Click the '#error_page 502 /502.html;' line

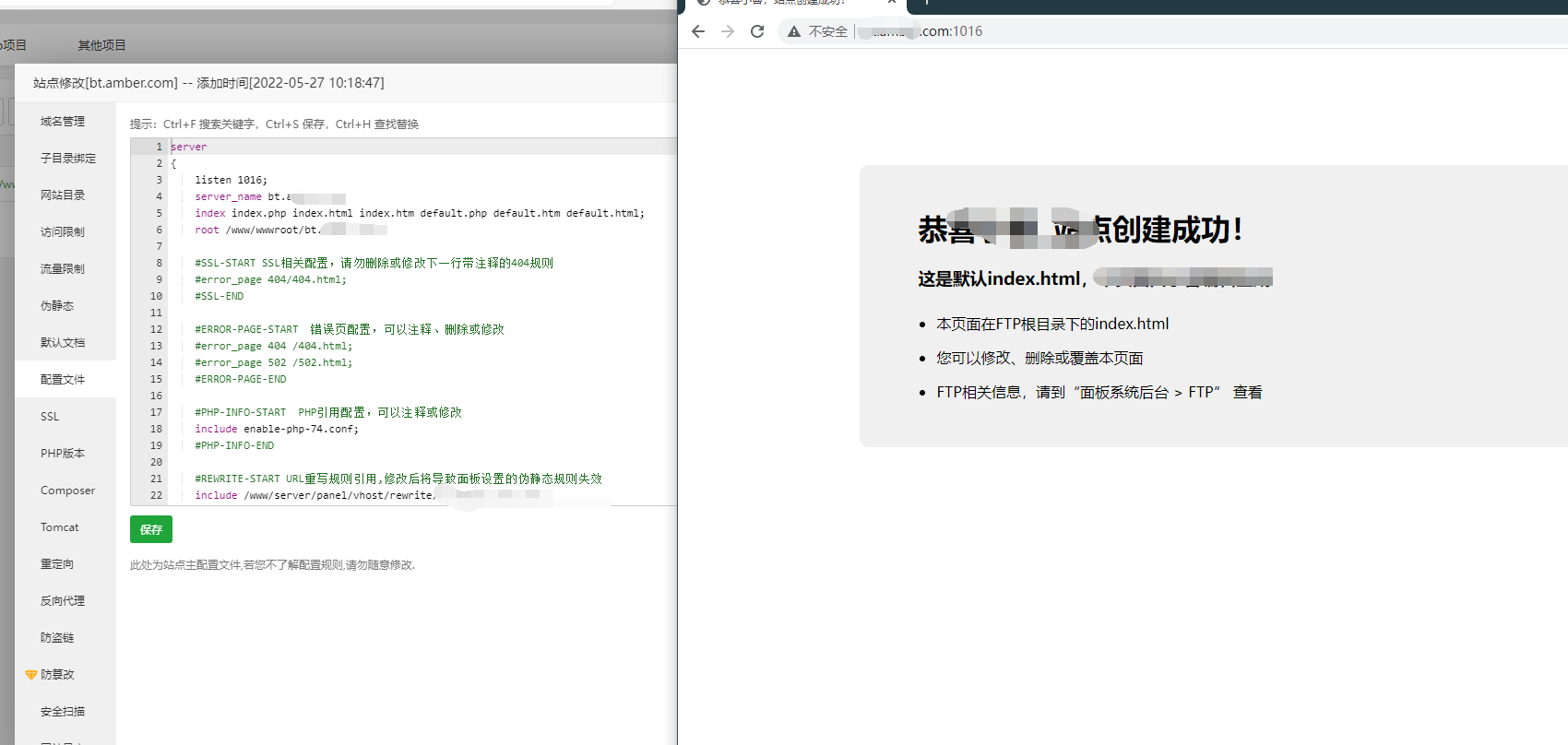(x=273, y=362)
